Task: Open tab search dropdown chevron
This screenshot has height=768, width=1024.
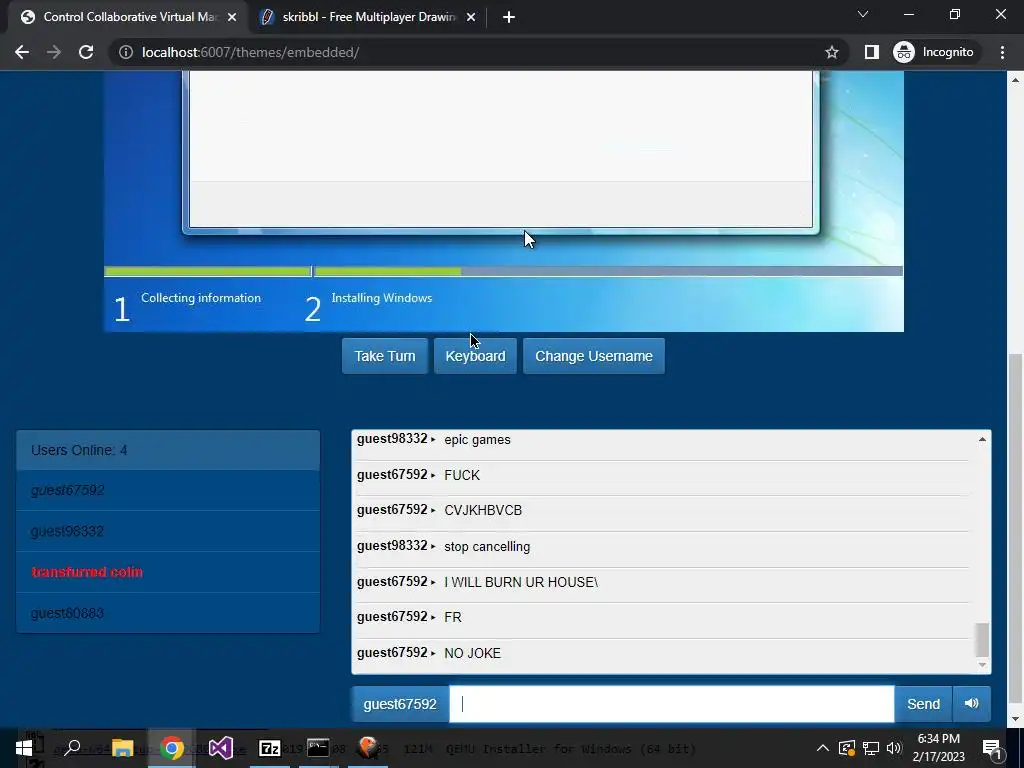Action: point(863,14)
